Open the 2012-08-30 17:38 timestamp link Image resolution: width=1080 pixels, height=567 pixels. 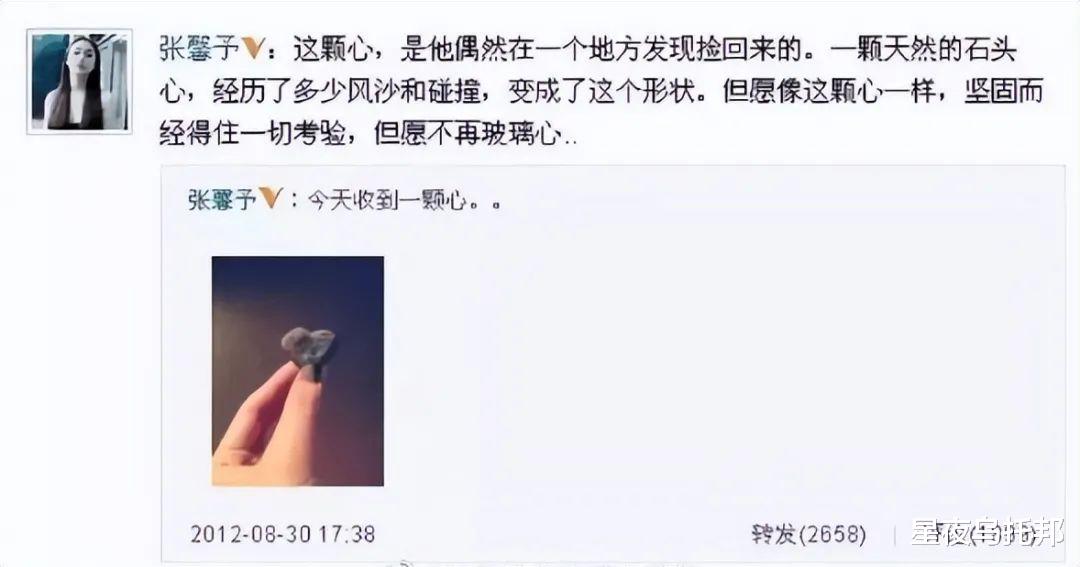pos(282,534)
